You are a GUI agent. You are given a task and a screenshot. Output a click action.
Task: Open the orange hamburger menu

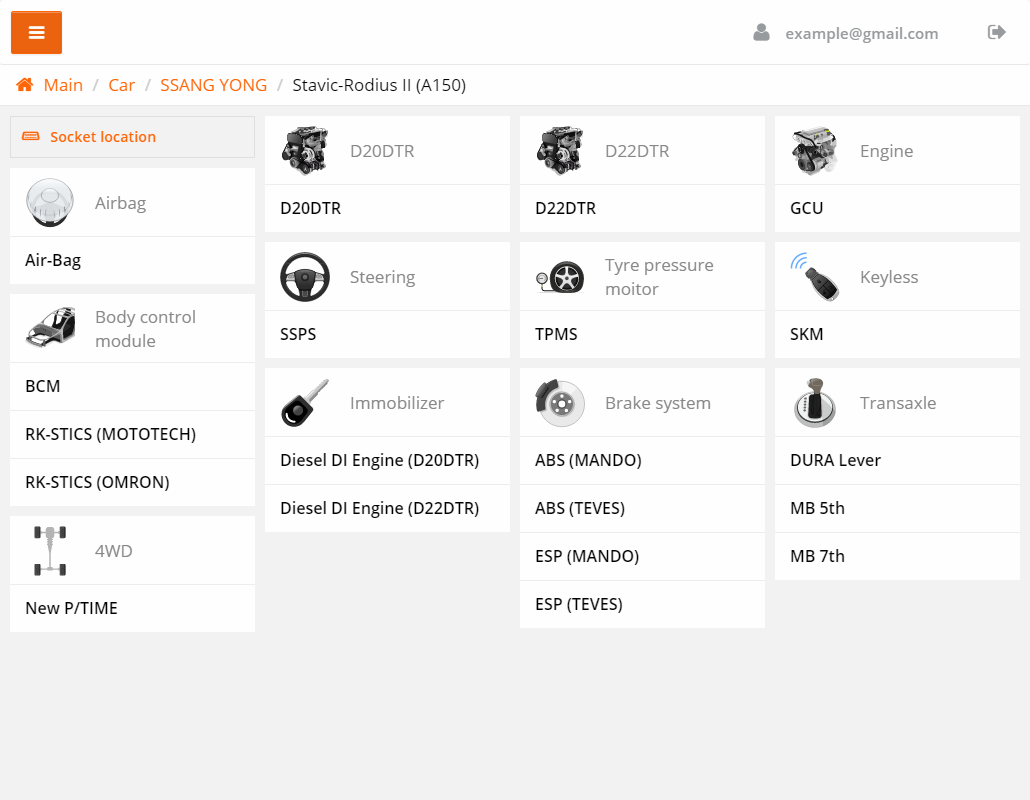click(37, 33)
